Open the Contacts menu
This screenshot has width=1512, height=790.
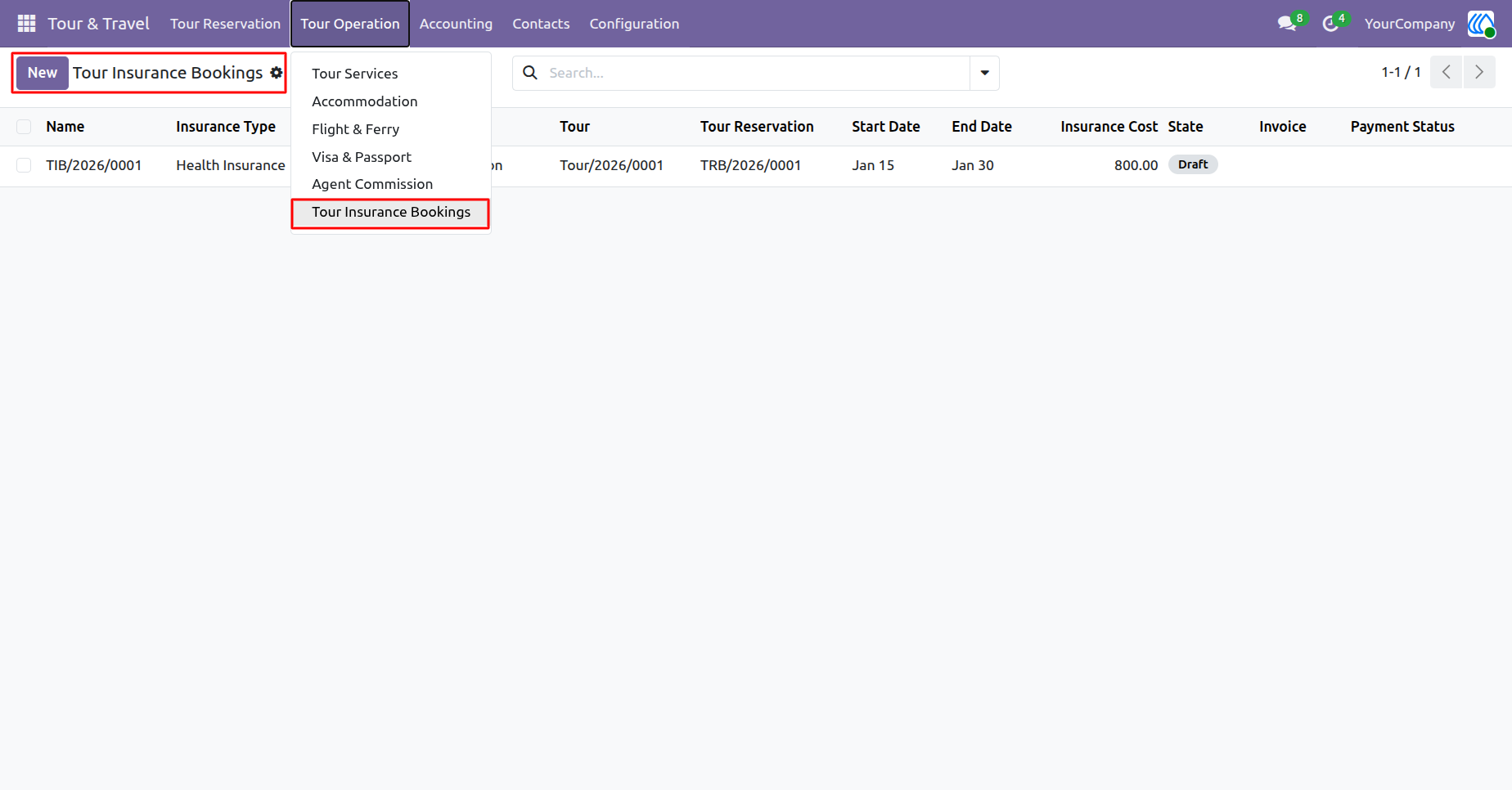pyautogui.click(x=541, y=24)
